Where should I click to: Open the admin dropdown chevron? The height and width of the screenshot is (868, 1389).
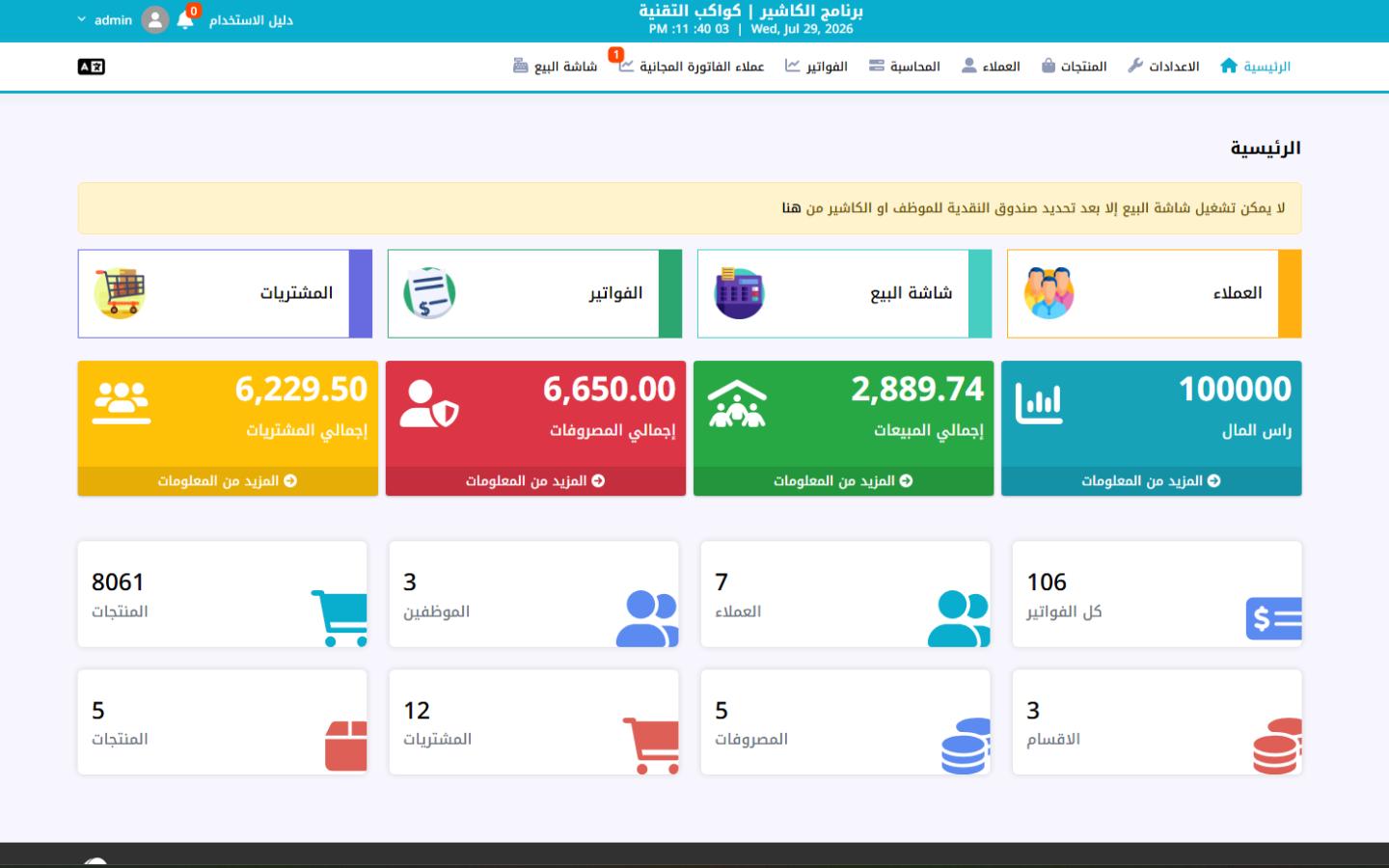point(82,19)
